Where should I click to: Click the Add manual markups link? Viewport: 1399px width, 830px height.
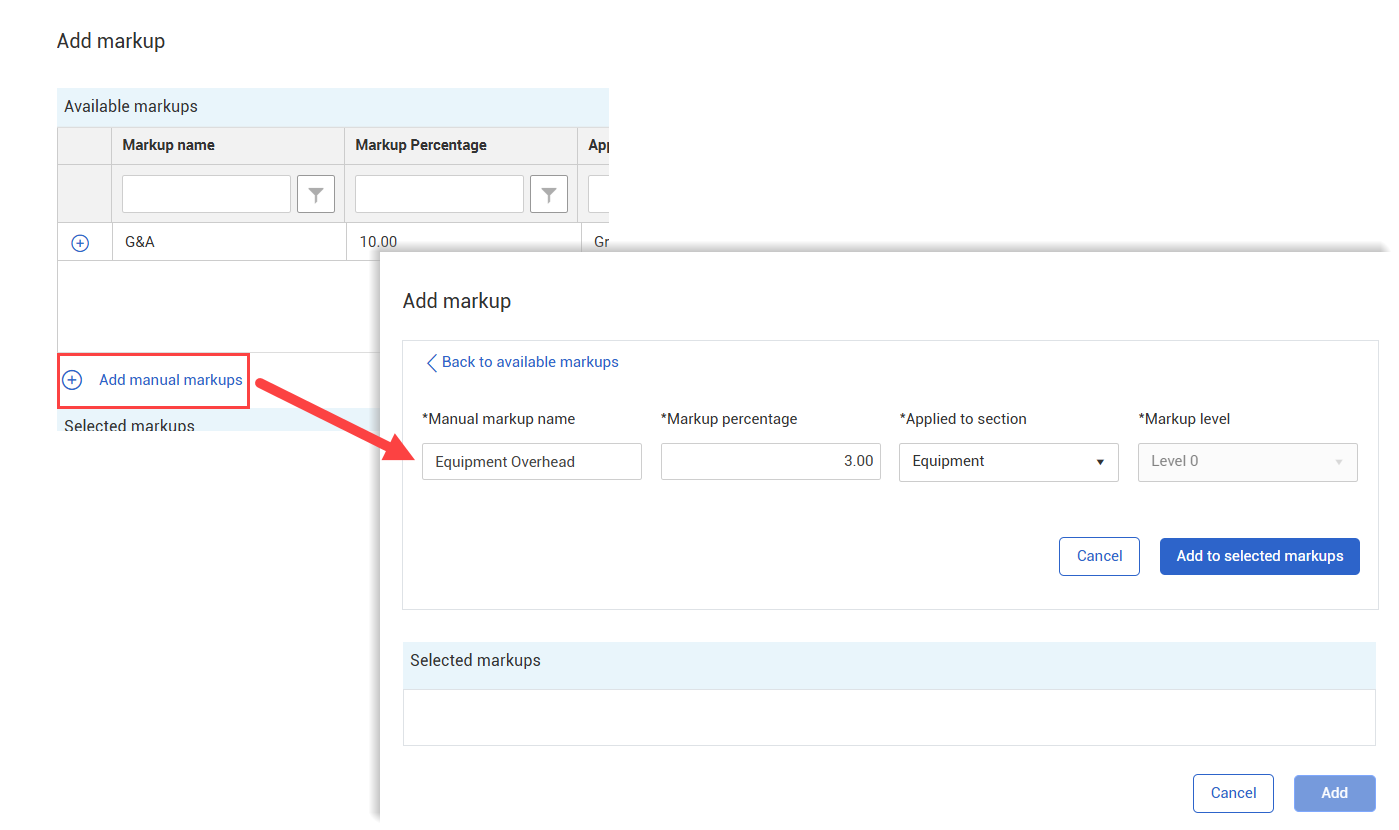[x=170, y=380]
